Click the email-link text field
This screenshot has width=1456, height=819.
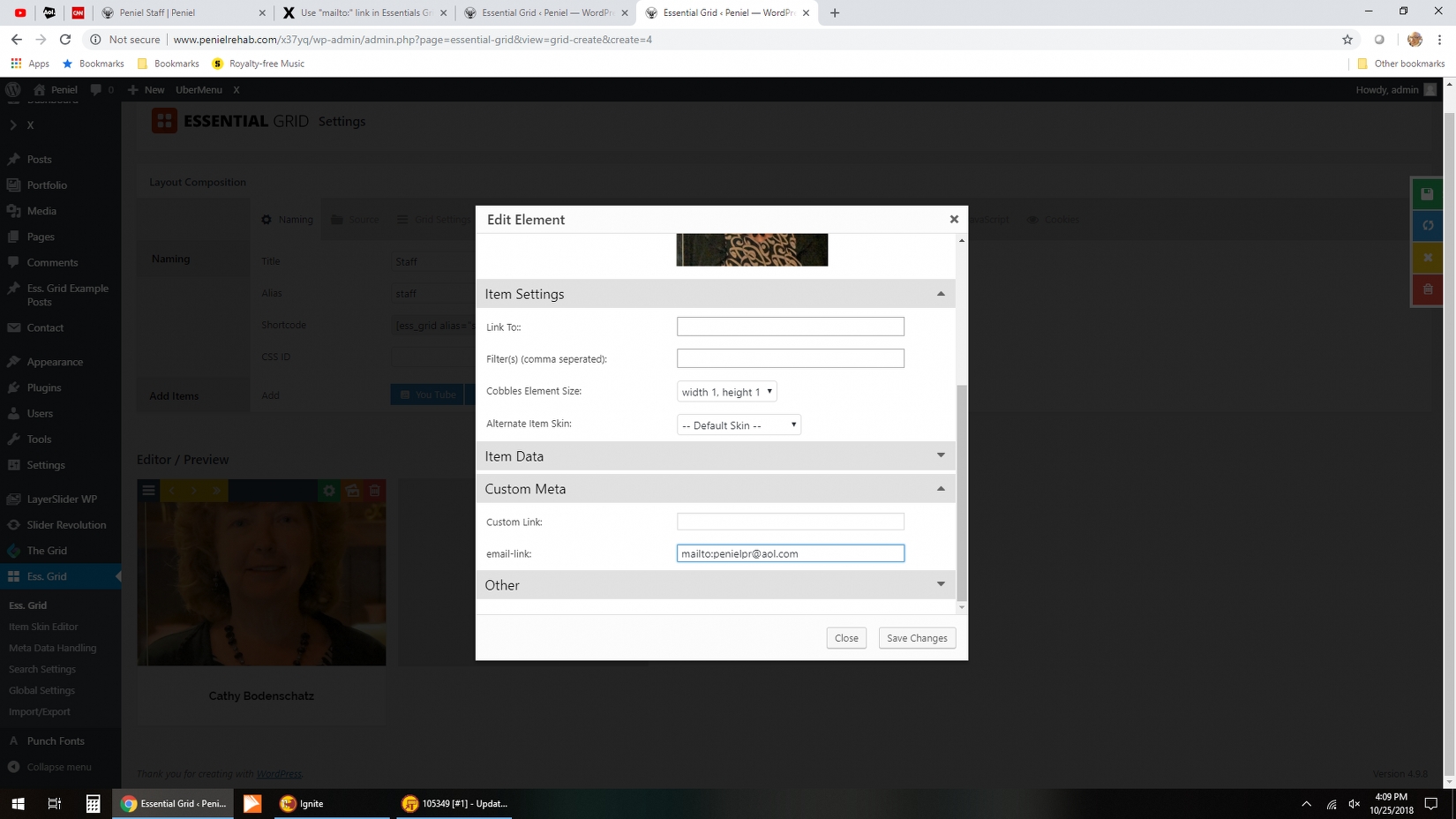[x=790, y=553]
